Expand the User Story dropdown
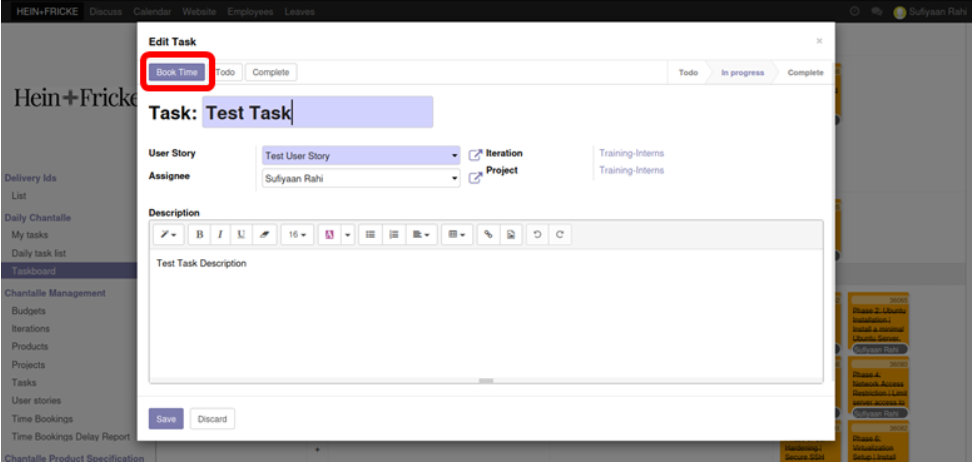The height and width of the screenshot is (463, 972). [454, 156]
